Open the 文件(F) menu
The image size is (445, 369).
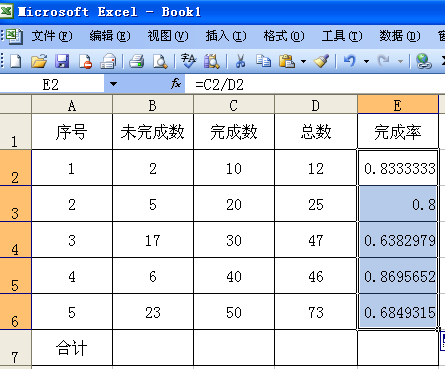52,36
